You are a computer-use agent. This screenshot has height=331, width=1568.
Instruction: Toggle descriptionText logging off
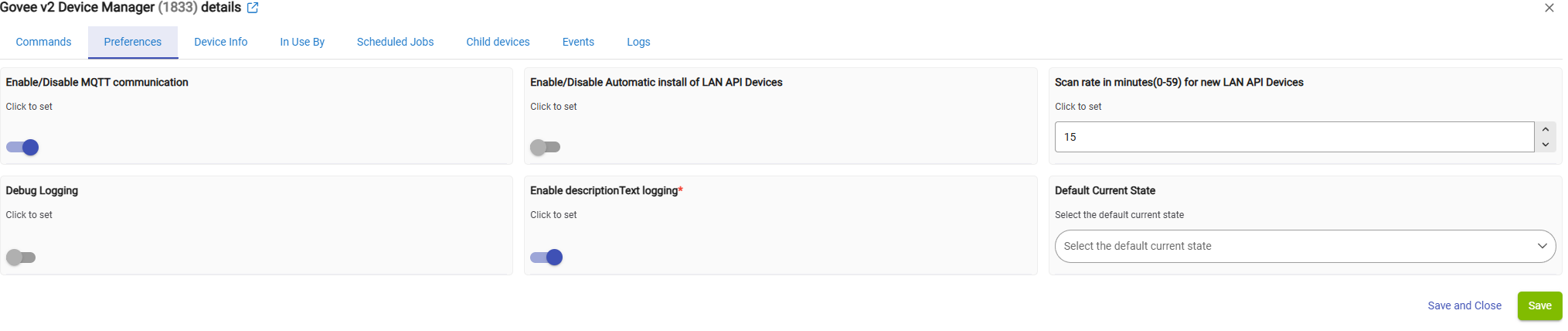(x=546, y=258)
